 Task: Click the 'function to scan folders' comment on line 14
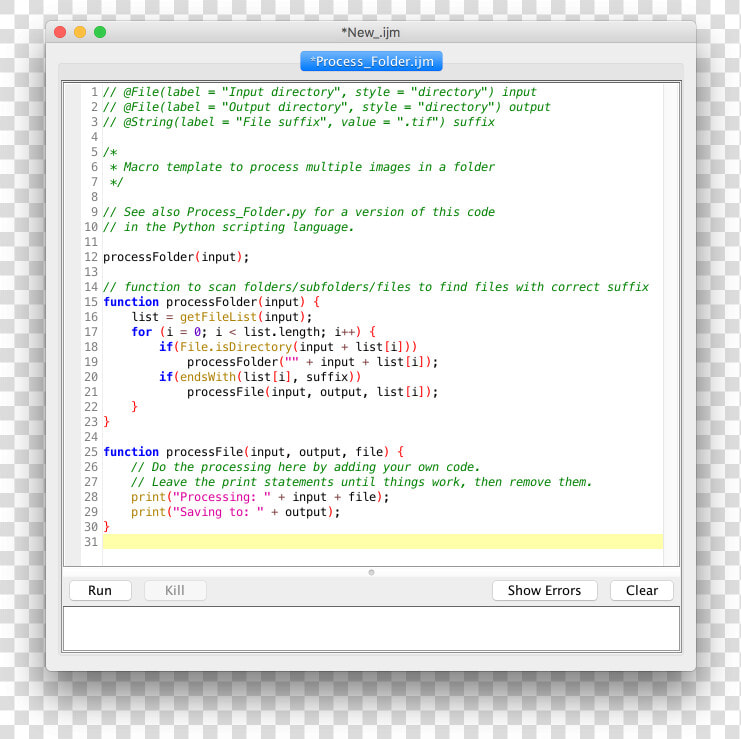(x=376, y=287)
